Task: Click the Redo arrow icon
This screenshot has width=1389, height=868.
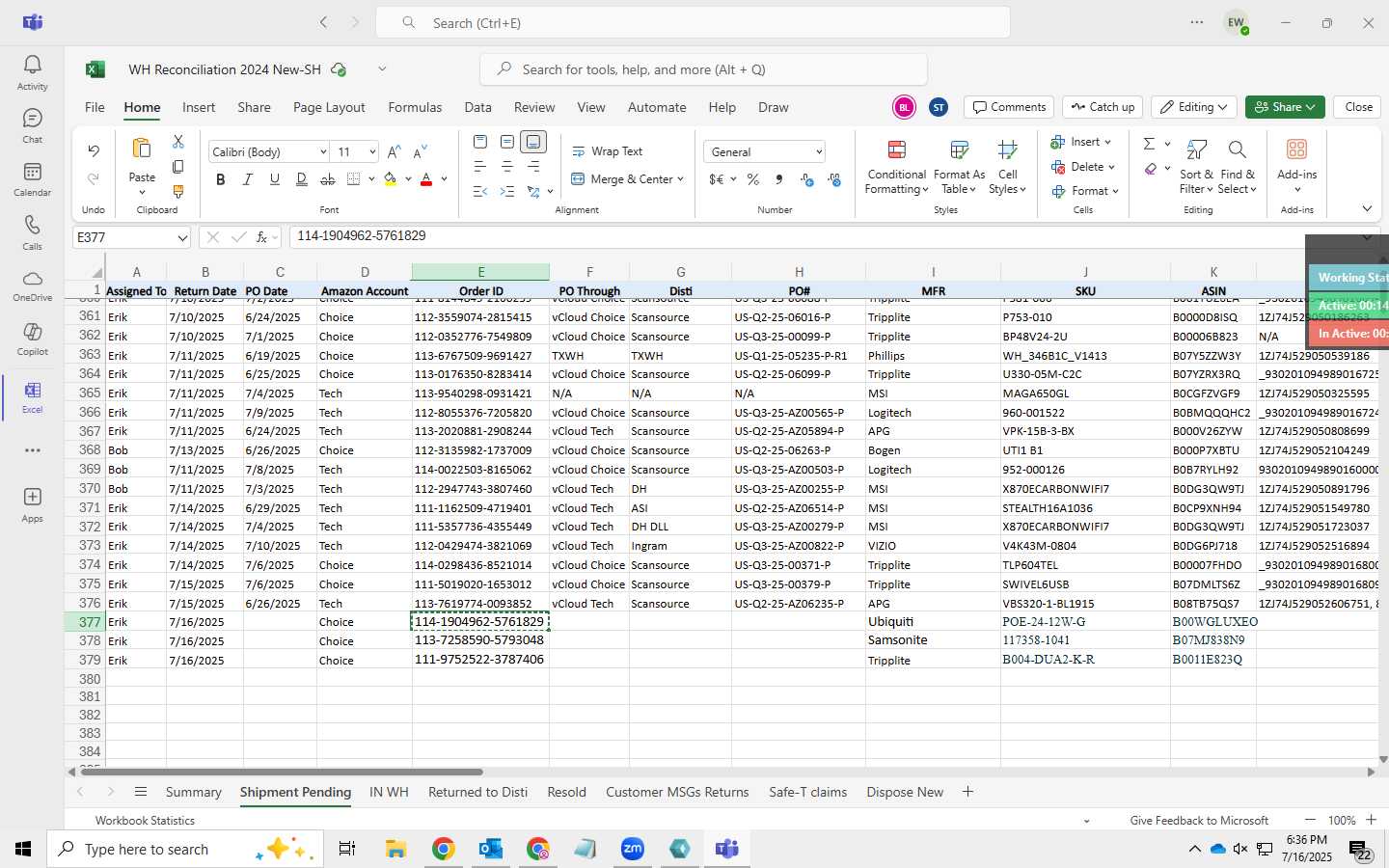Action: click(x=94, y=178)
